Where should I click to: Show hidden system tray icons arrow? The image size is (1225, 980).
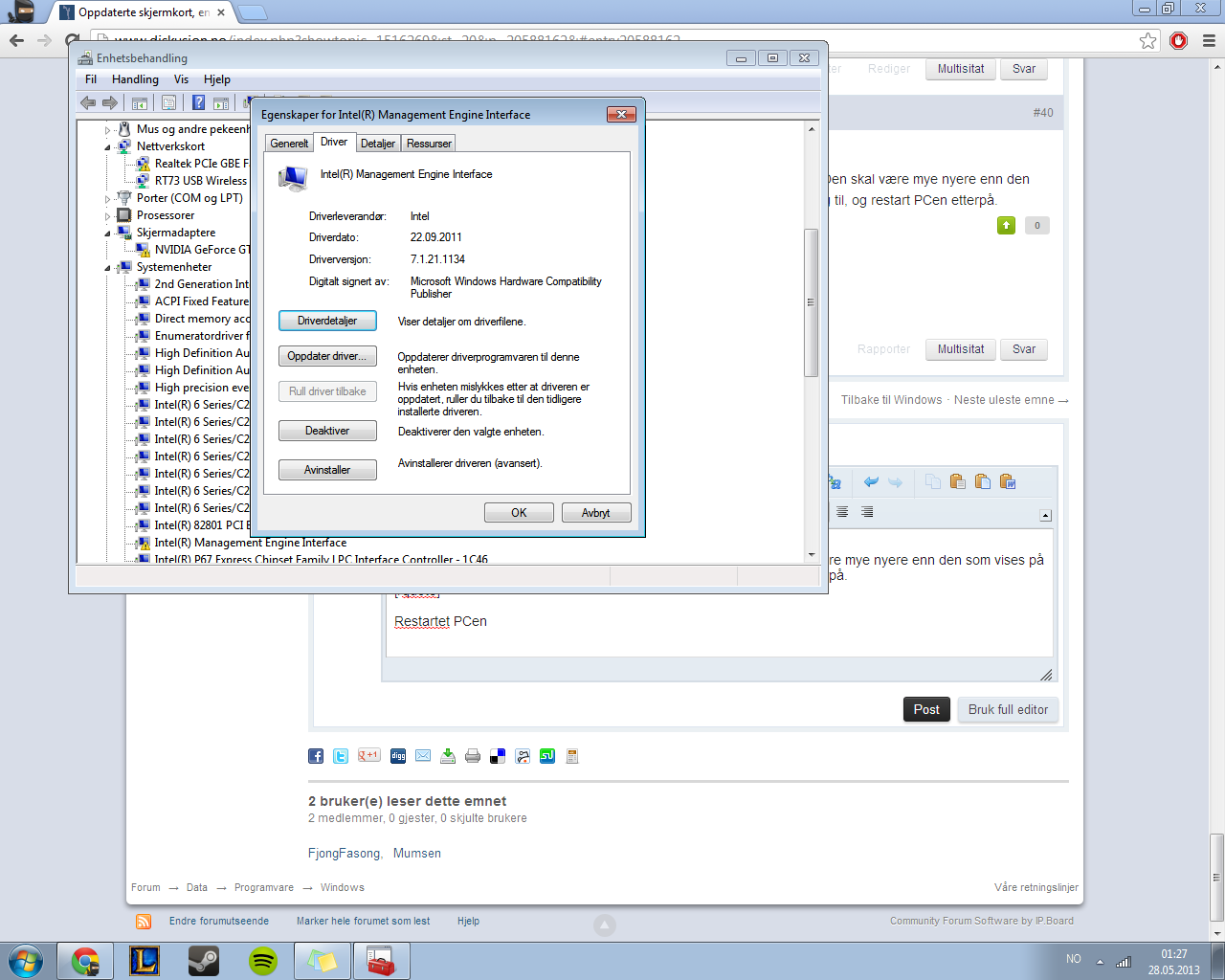[1100, 961]
